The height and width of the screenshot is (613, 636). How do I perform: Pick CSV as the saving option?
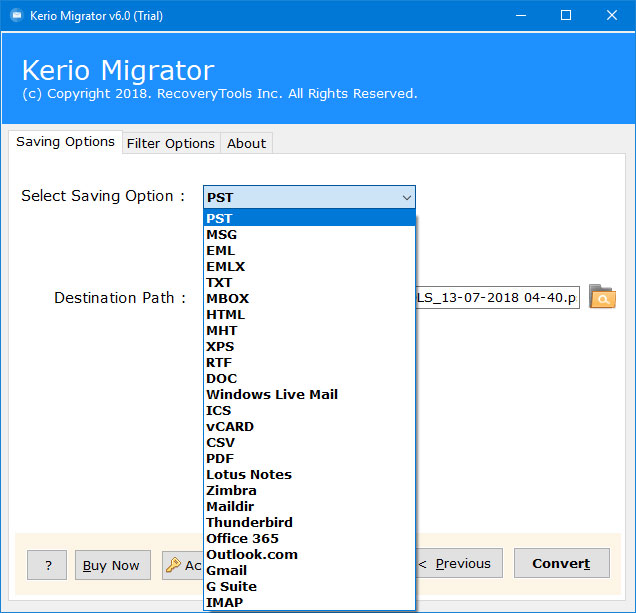coord(309,443)
